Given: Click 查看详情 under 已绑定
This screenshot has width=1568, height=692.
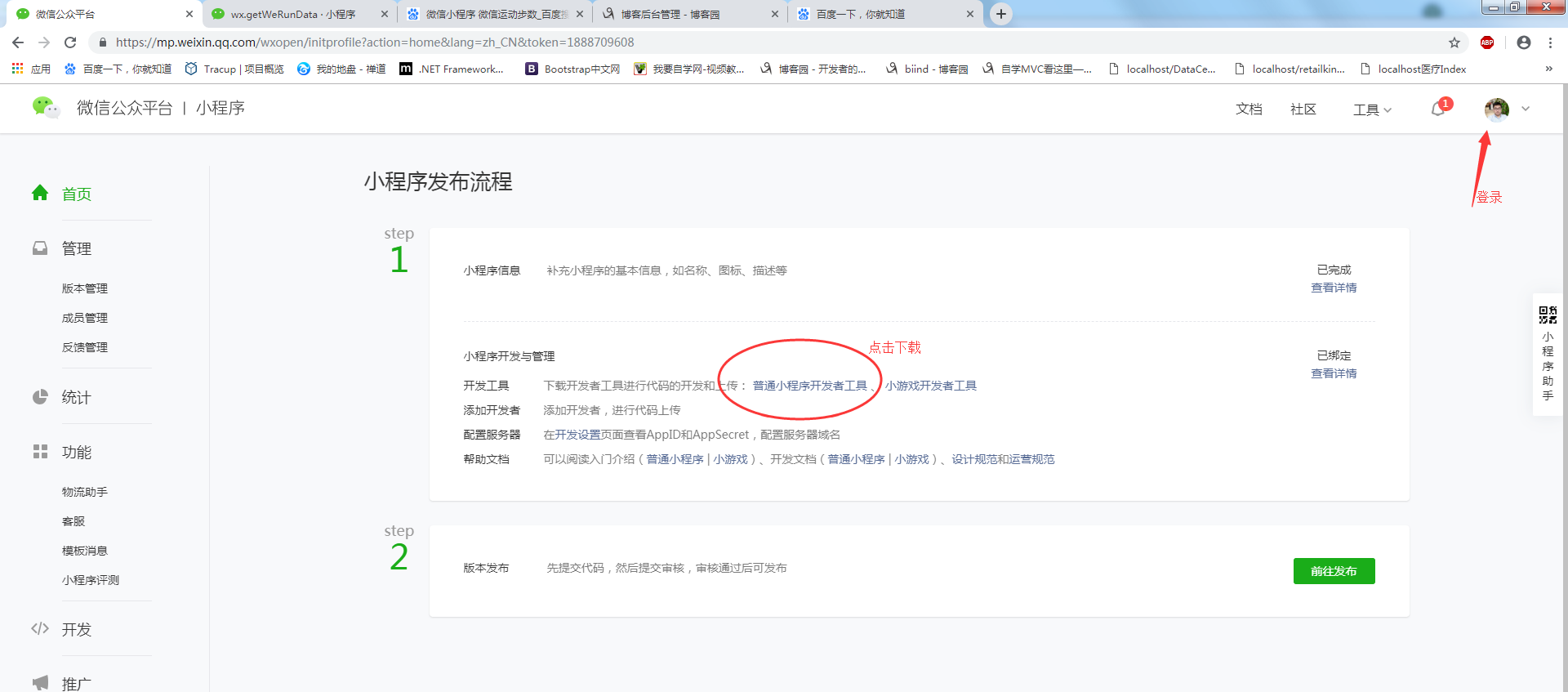Looking at the screenshot, I should [1334, 373].
